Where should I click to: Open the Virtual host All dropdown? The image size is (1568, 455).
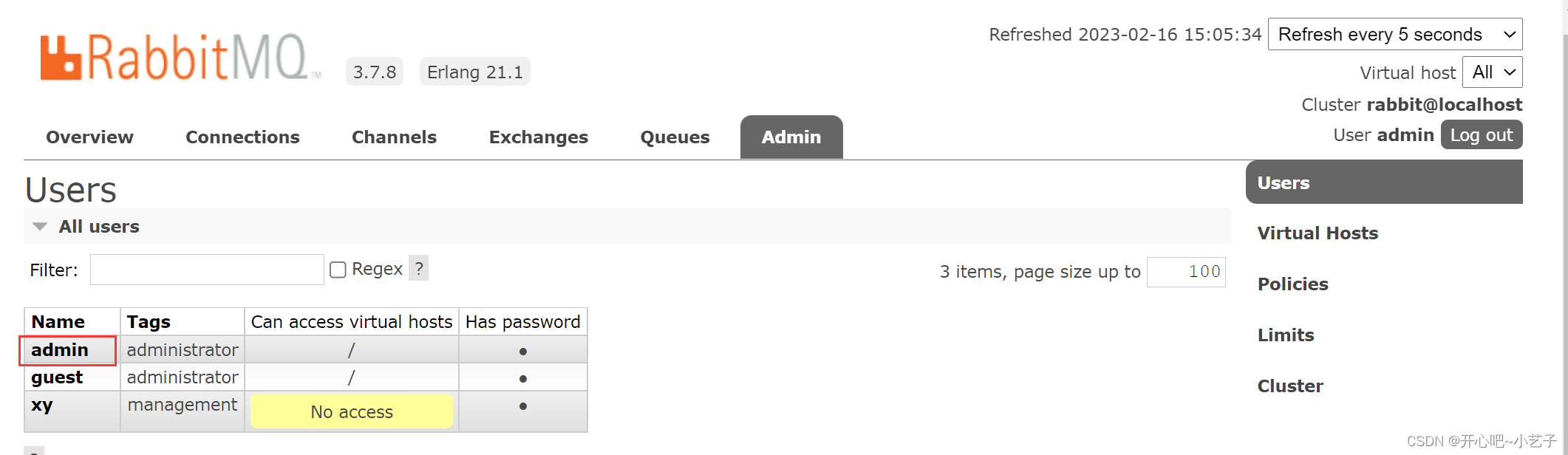1492,72
